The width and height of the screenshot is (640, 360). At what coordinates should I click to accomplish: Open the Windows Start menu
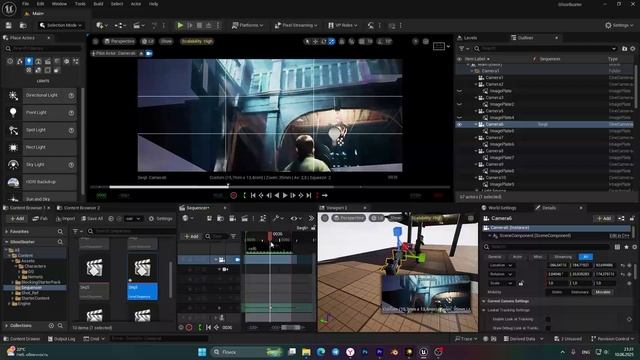(x=202, y=352)
